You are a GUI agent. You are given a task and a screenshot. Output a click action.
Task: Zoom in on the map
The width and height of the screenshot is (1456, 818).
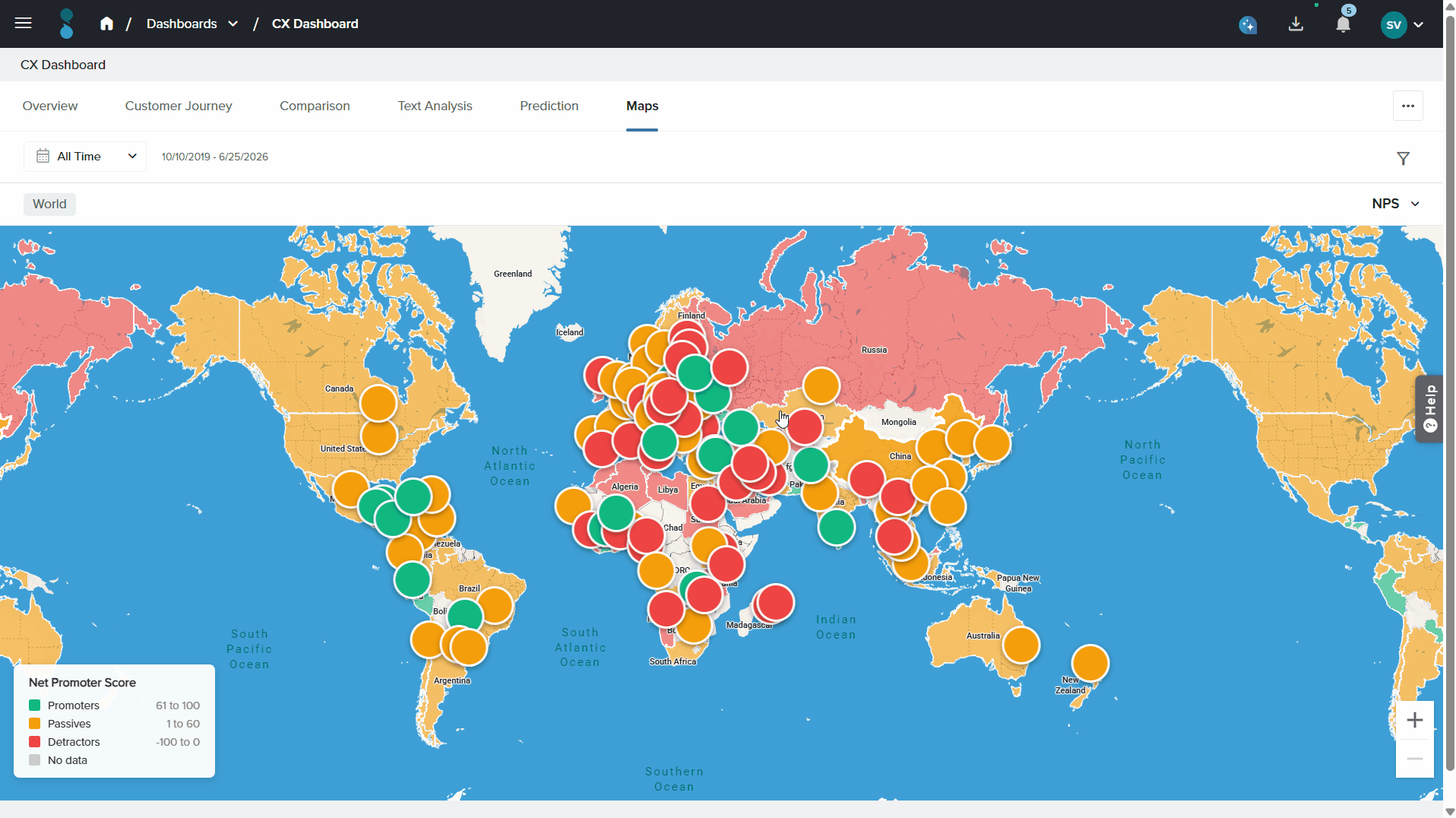[x=1415, y=720]
